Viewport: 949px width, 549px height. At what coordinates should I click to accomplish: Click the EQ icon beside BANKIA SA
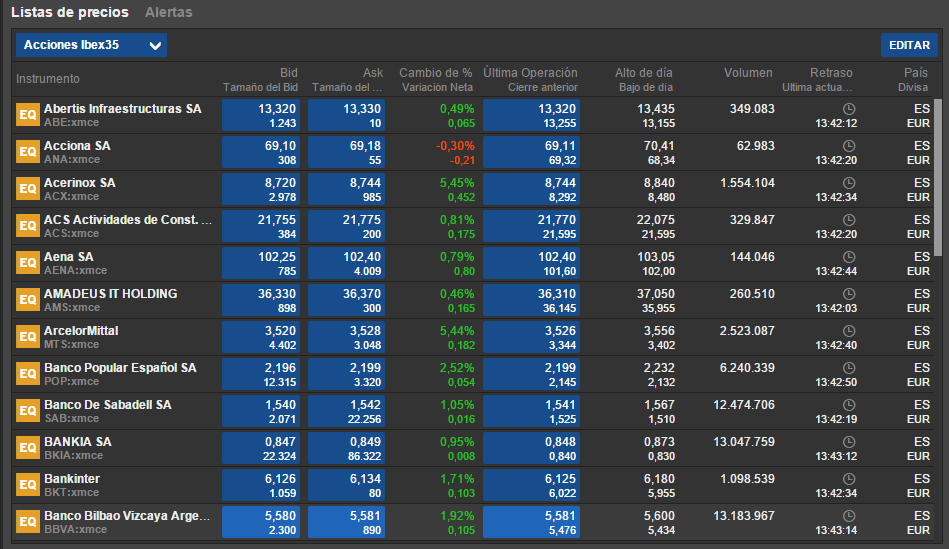(x=28, y=447)
